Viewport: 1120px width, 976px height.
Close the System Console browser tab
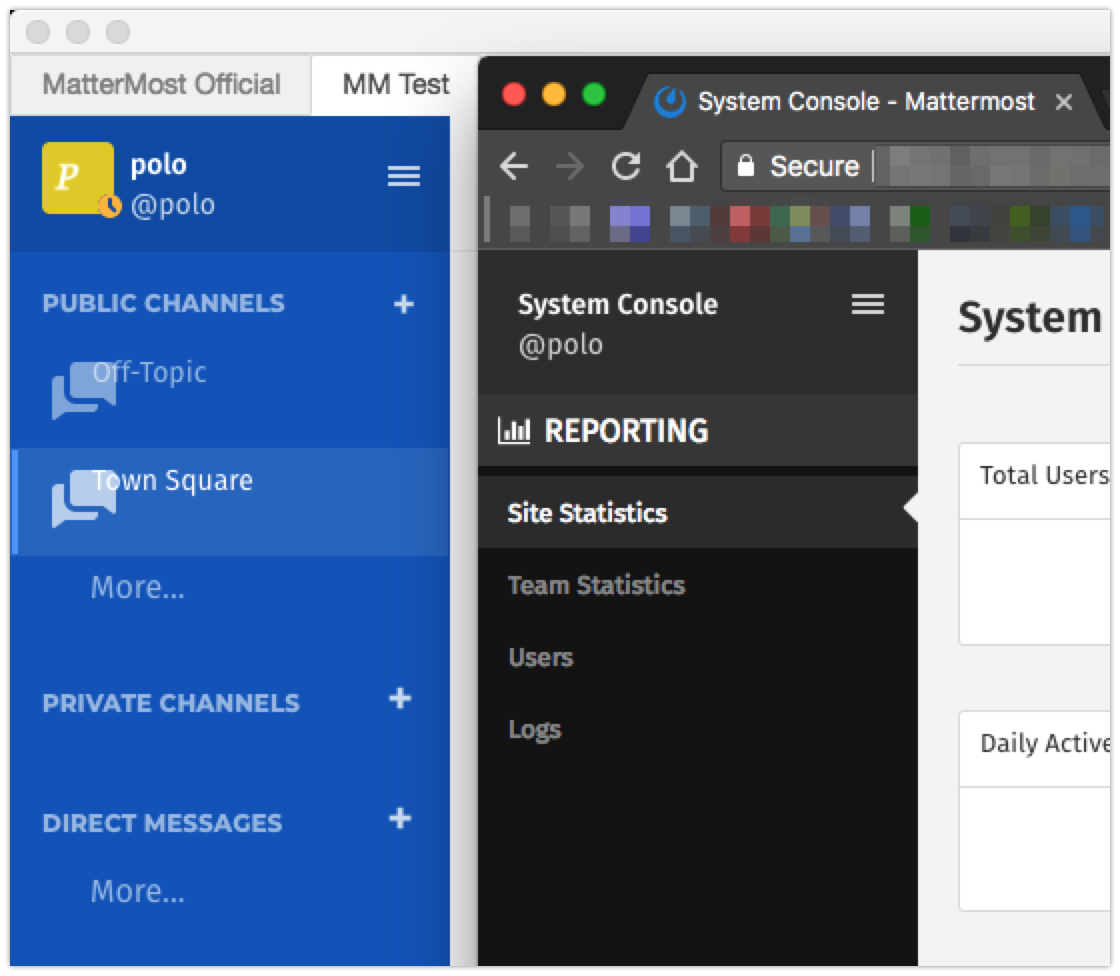(1064, 102)
